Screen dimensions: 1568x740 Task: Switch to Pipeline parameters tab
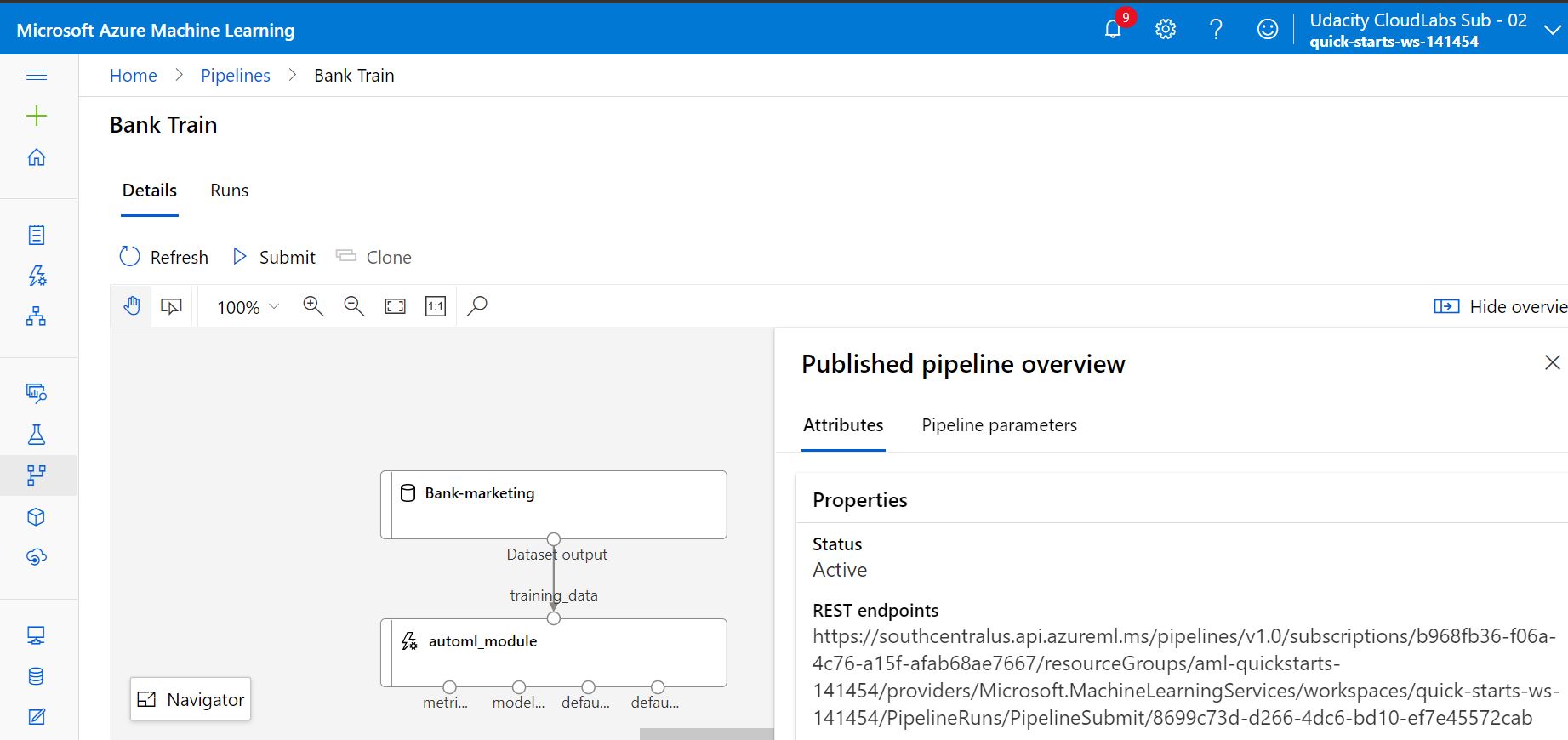pos(999,425)
